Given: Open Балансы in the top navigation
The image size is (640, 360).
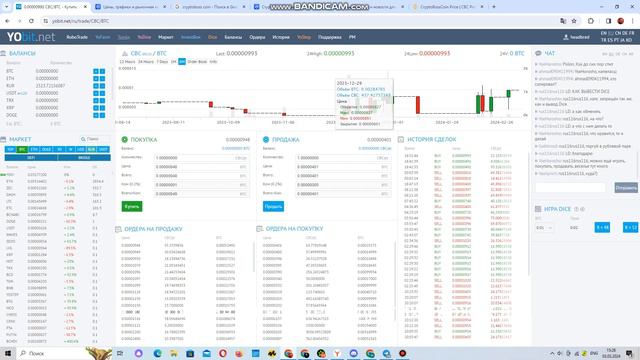Looking at the screenshot, I should (233, 37).
